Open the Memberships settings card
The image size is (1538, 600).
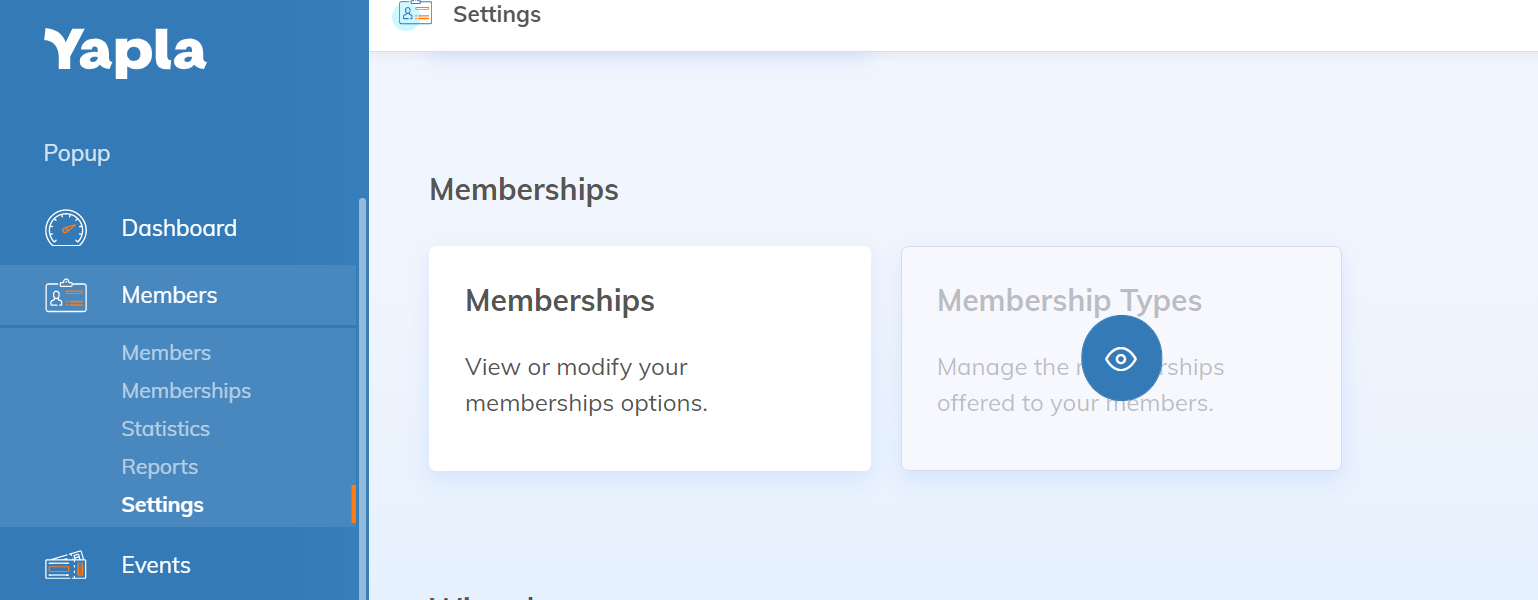[649, 358]
